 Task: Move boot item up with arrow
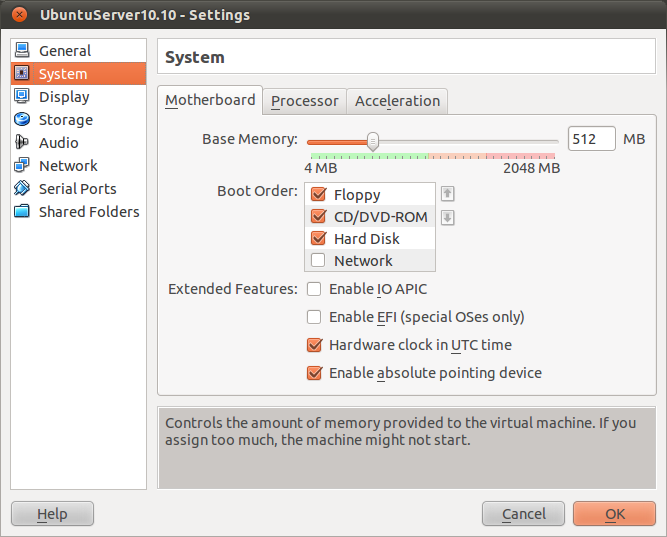448,194
